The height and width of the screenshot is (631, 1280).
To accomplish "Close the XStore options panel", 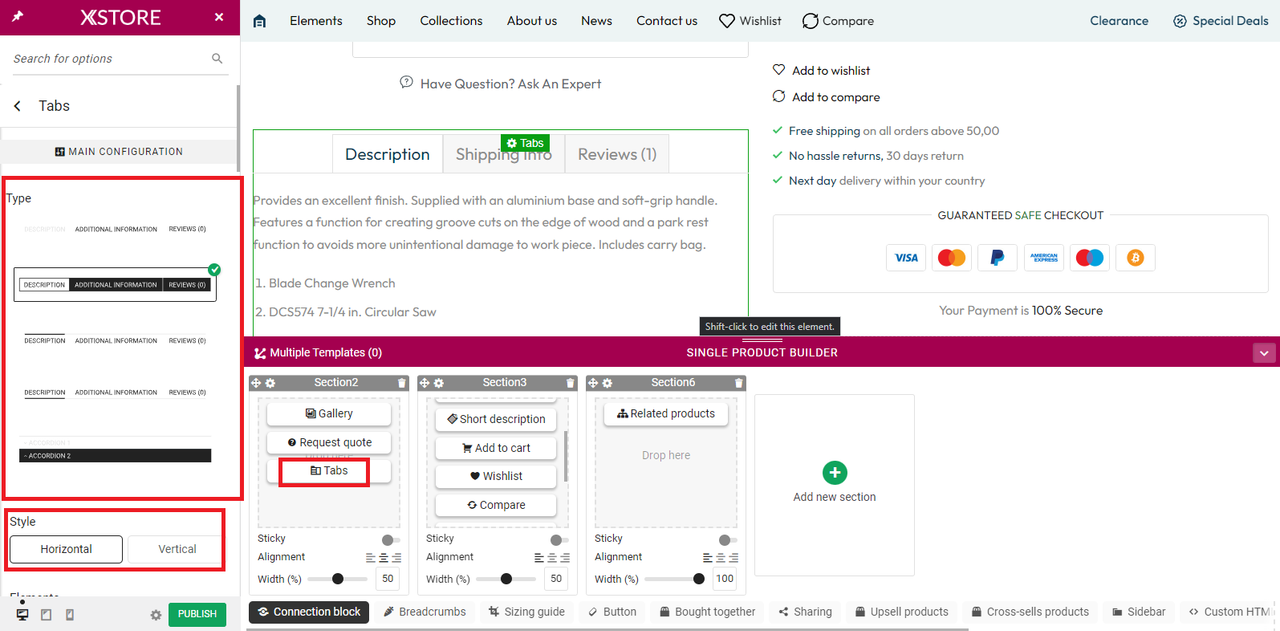I will click(x=219, y=17).
